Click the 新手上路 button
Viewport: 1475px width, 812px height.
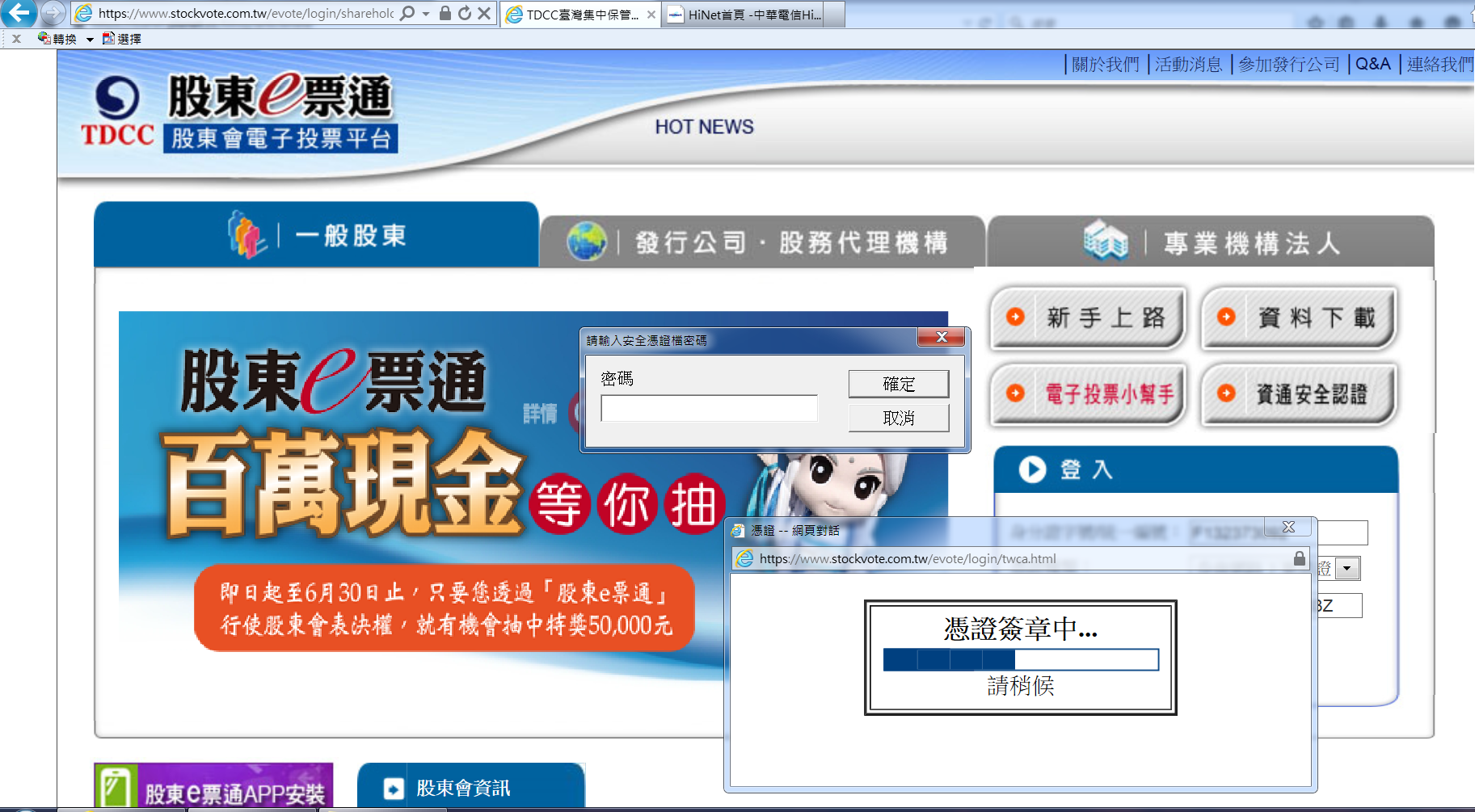(x=1089, y=318)
